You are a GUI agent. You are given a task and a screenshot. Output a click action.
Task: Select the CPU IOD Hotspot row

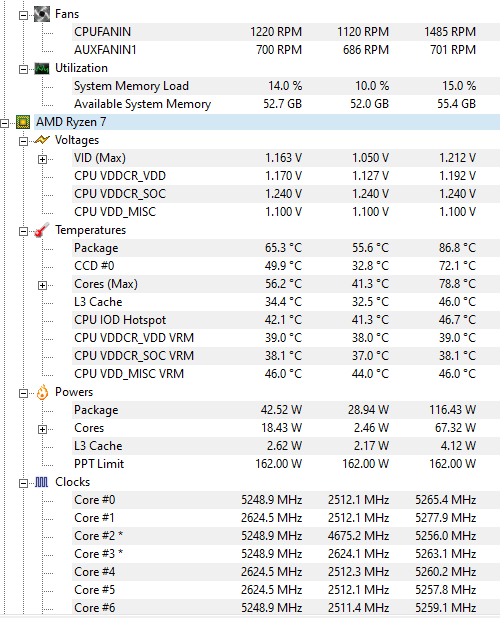(x=286, y=320)
